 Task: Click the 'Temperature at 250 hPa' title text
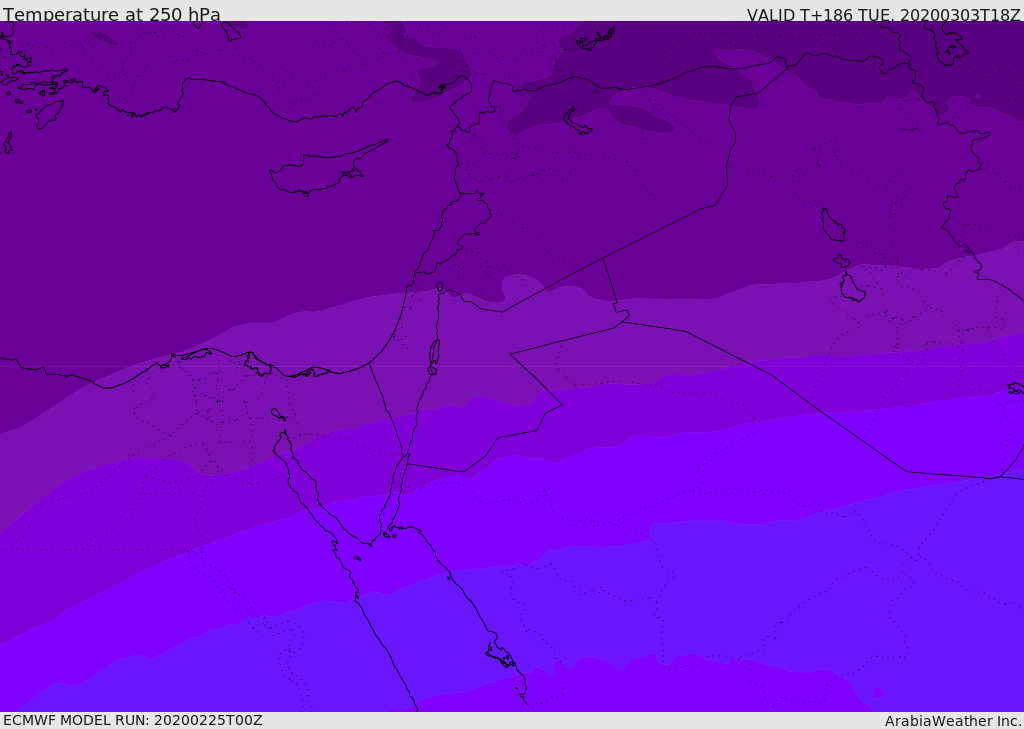coord(112,14)
